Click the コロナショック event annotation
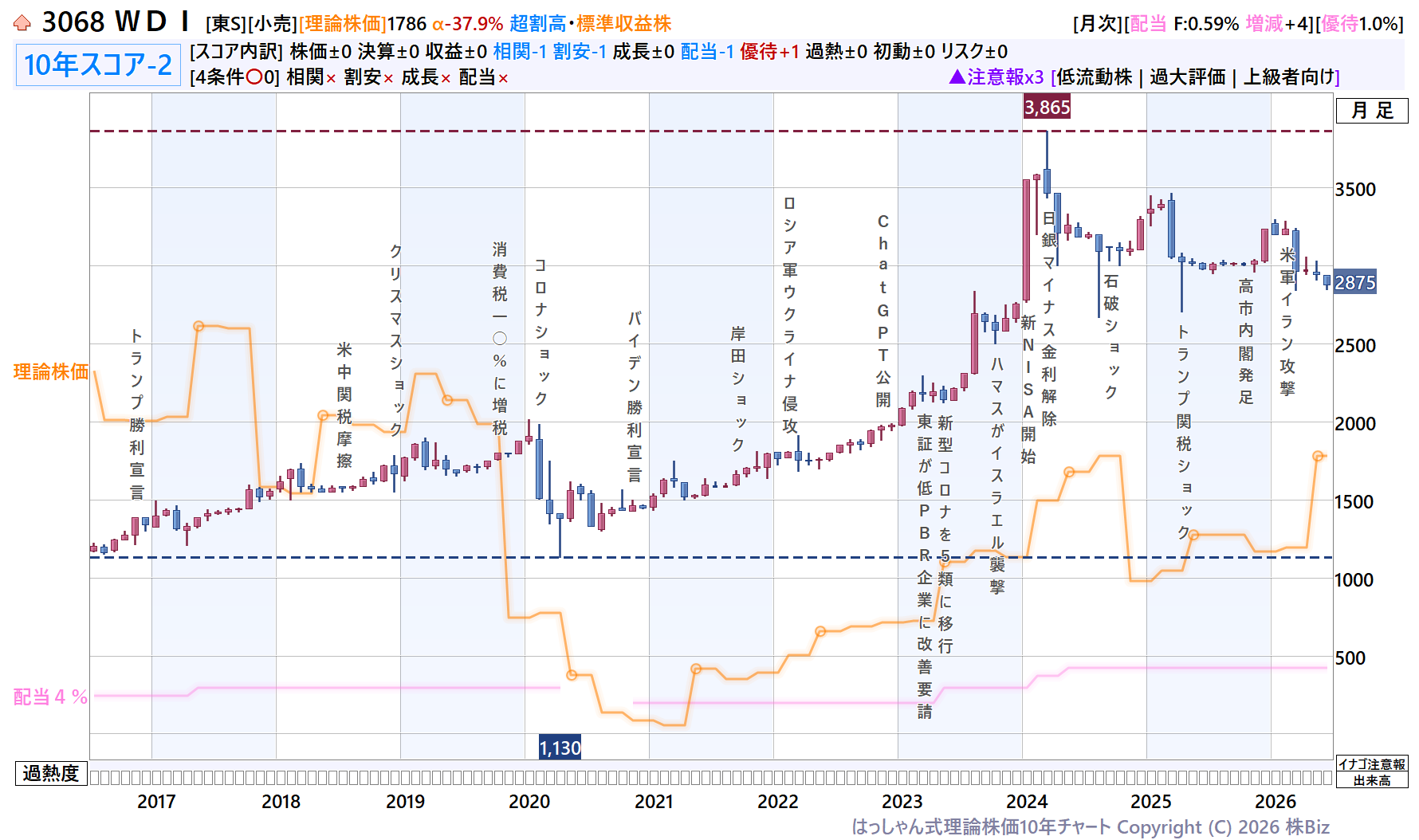The image size is (1419, 840). (x=541, y=332)
